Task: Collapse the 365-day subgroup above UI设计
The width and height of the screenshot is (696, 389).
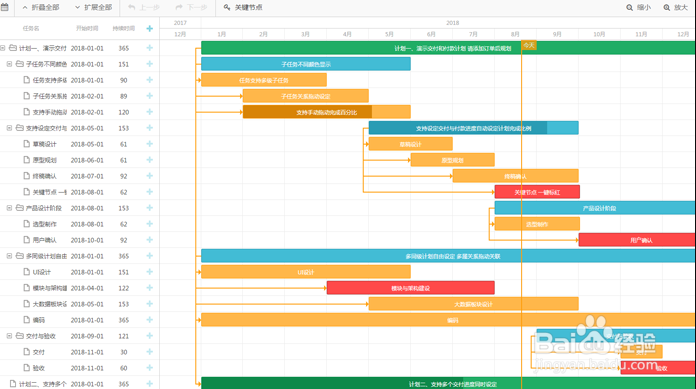Action: point(9,256)
